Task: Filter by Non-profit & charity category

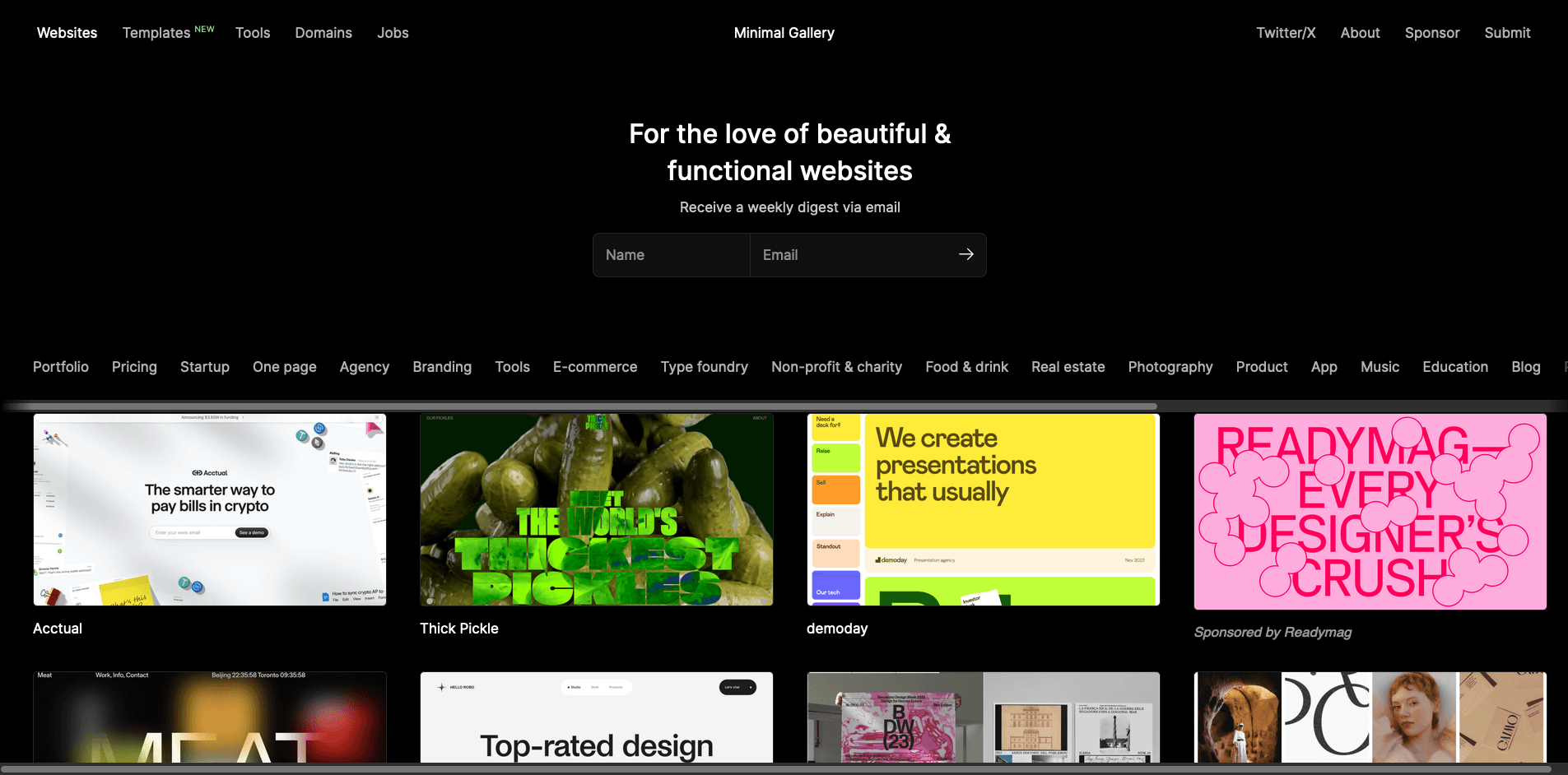Action: (x=836, y=367)
